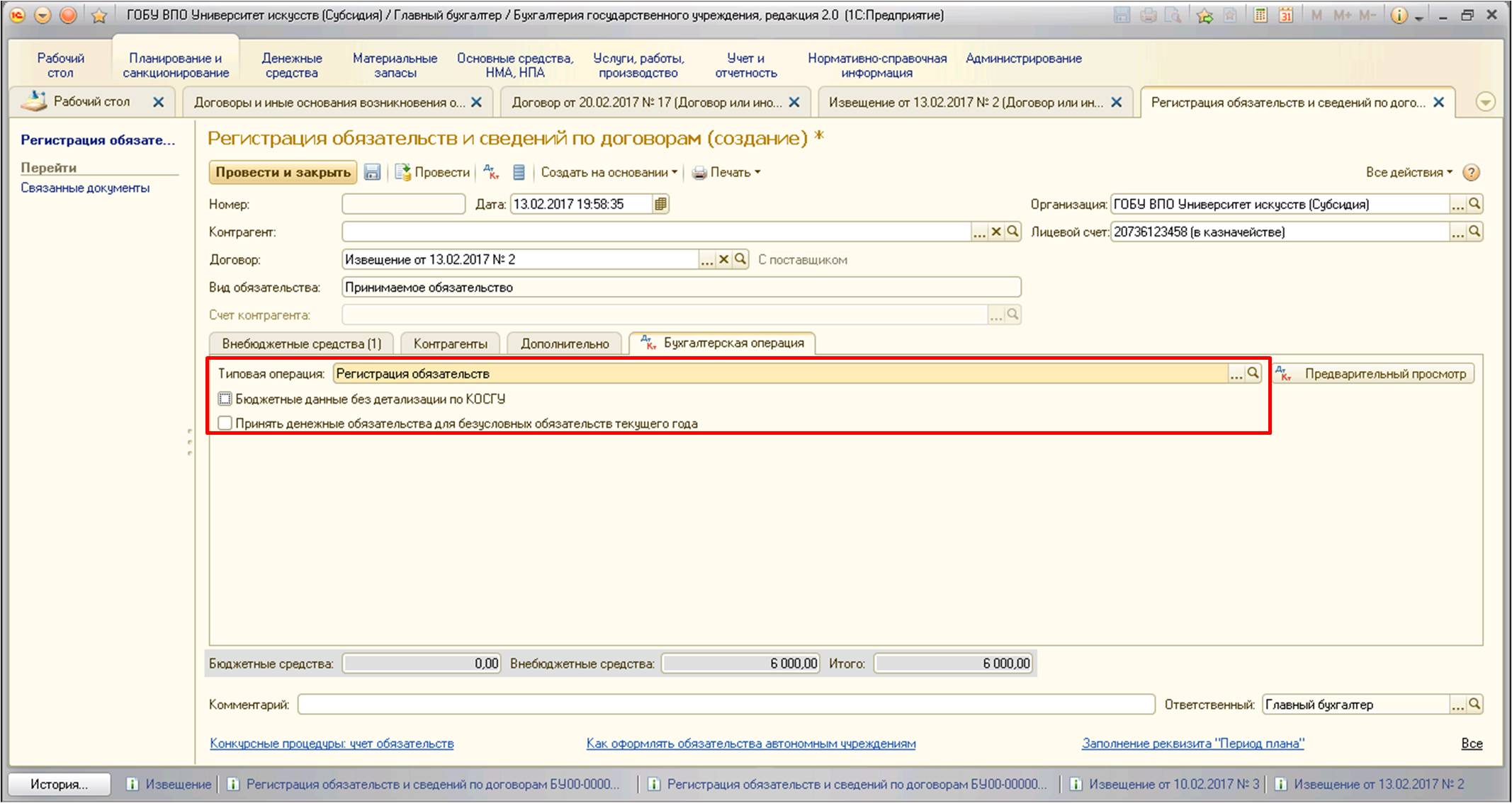Open the Печать dropdown menu
This screenshot has width=1512, height=803.
coord(726,172)
